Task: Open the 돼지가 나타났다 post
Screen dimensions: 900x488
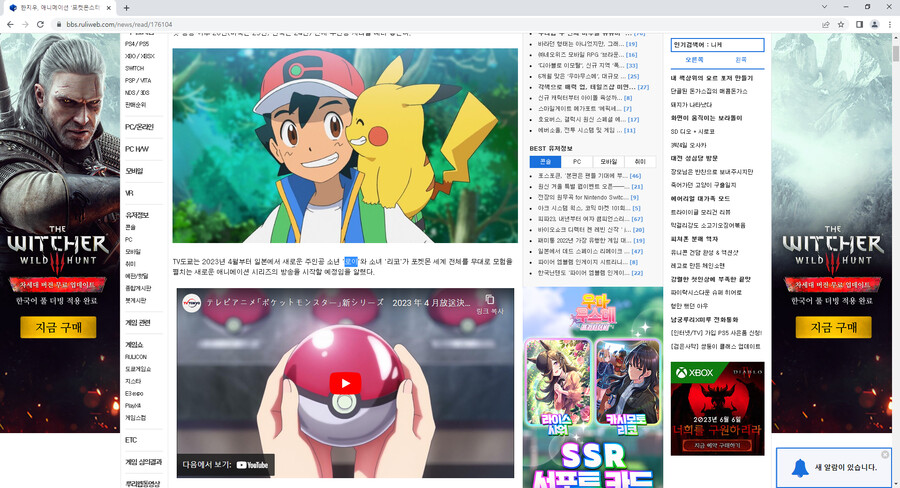Action: click(692, 105)
